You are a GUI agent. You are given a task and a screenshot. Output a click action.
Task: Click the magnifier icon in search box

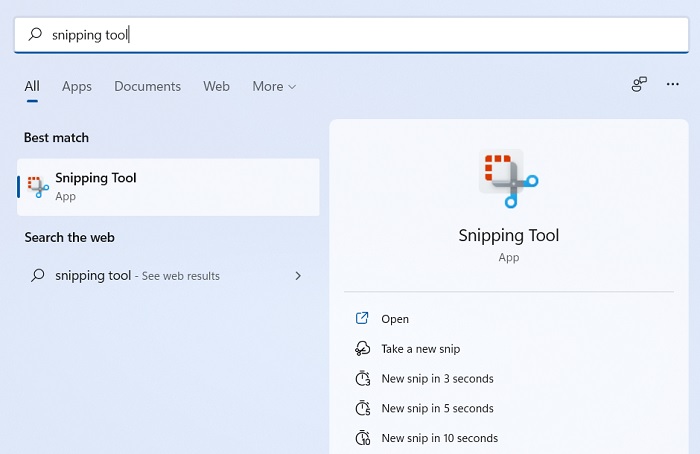coord(35,34)
